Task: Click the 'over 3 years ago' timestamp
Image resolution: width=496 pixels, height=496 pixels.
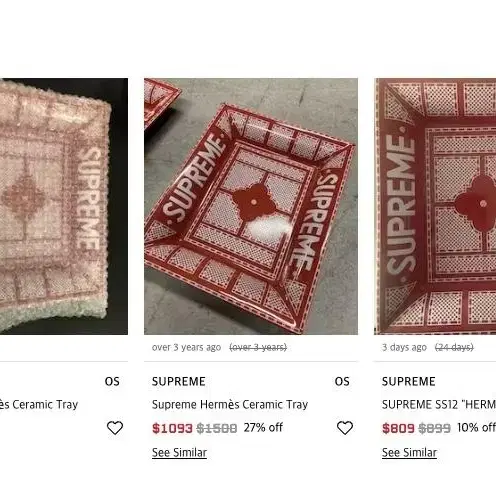Action: click(x=186, y=347)
